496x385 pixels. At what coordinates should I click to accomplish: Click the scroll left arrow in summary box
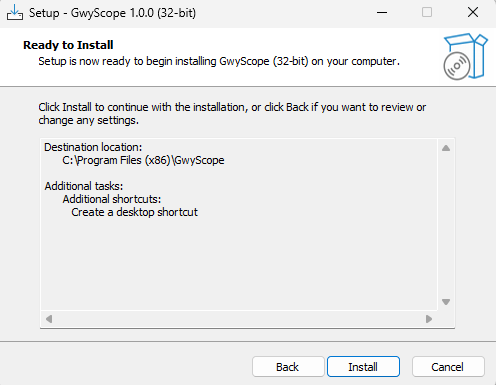coord(49,319)
